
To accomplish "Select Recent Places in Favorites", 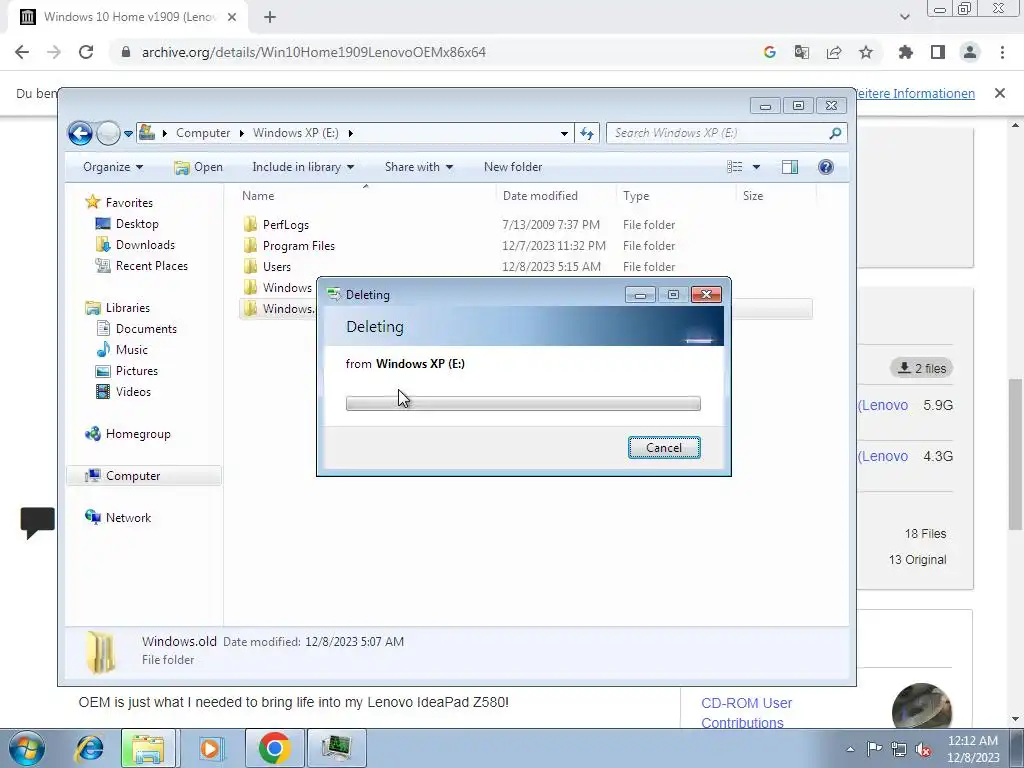I will pyautogui.click(x=141, y=266).
